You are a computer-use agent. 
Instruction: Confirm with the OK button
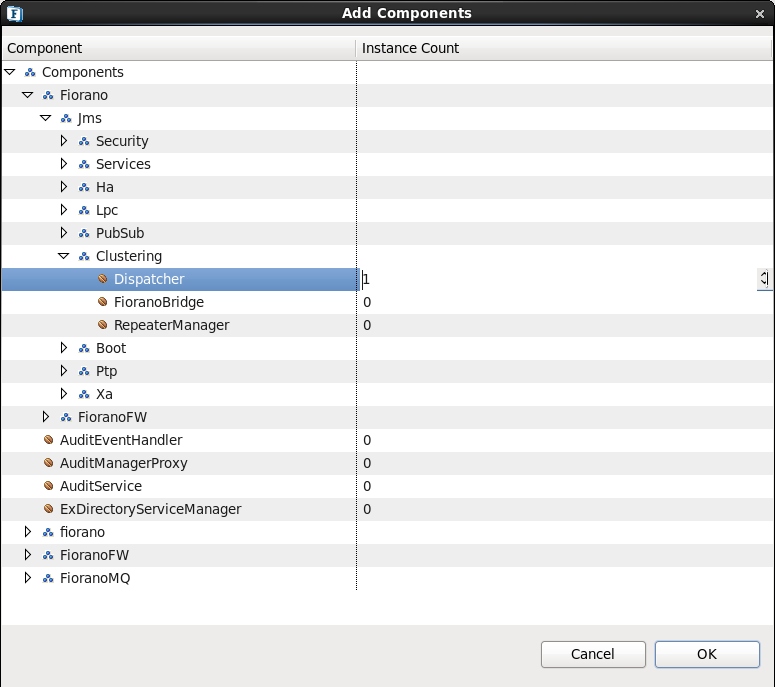coord(707,654)
